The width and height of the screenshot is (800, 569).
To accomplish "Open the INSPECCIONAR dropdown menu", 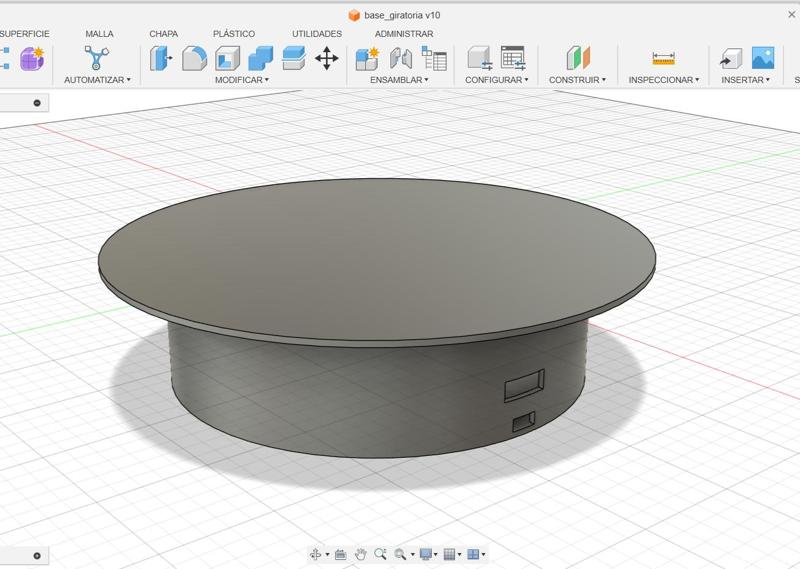I will pos(663,80).
